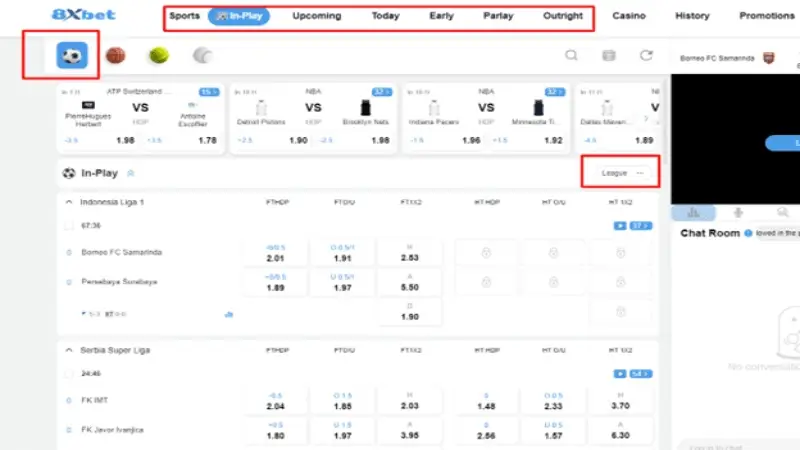This screenshot has width=800, height=450.
Task: Click the refresh odds icon
Action: click(647, 56)
